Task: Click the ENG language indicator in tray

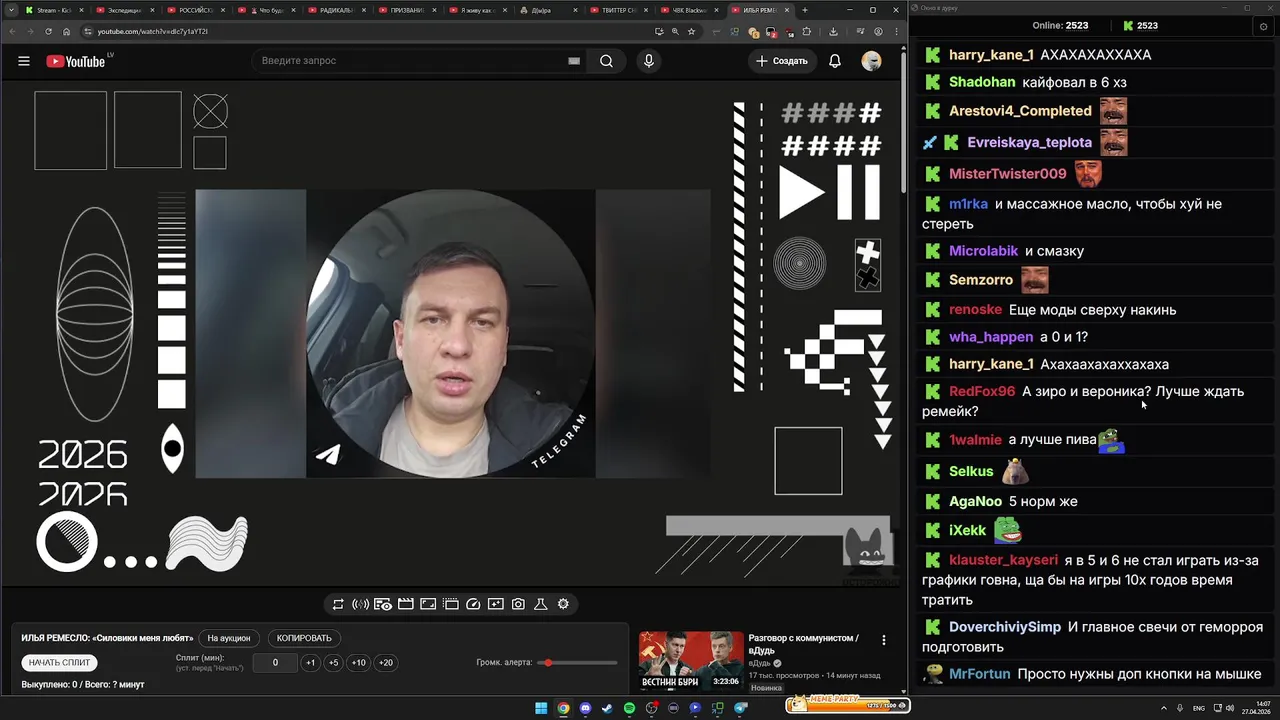Action: [x=1199, y=708]
